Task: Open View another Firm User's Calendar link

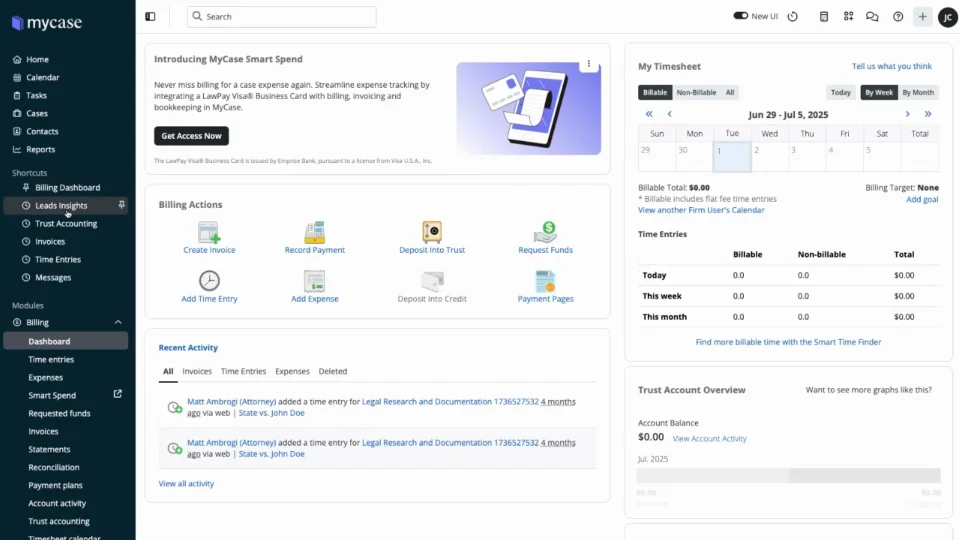Action: 701,210
